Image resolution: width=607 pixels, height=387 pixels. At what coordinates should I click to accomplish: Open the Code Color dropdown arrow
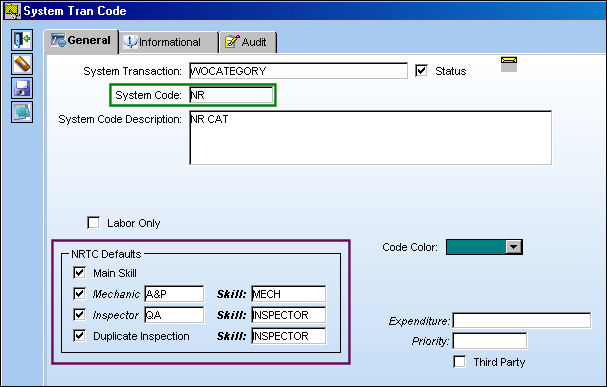coord(514,247)
